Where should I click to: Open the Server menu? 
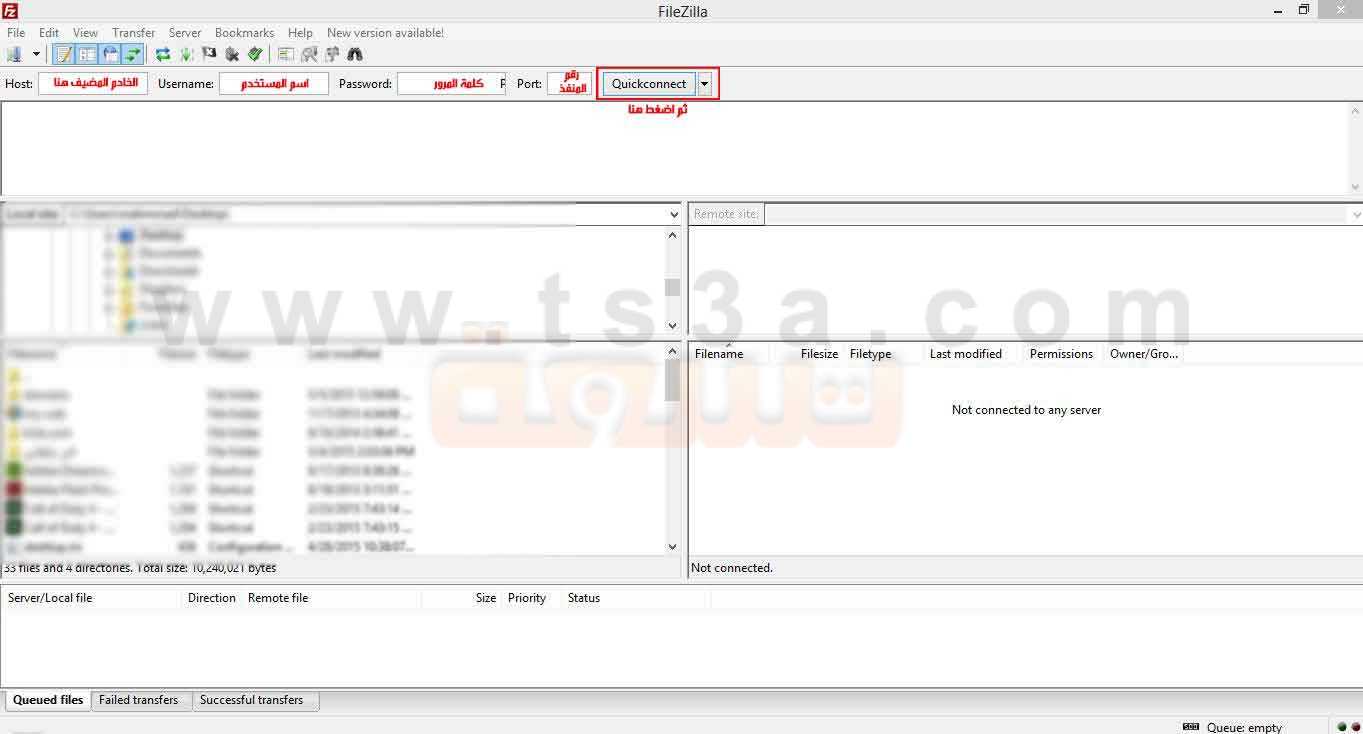[x=185, y=33]
